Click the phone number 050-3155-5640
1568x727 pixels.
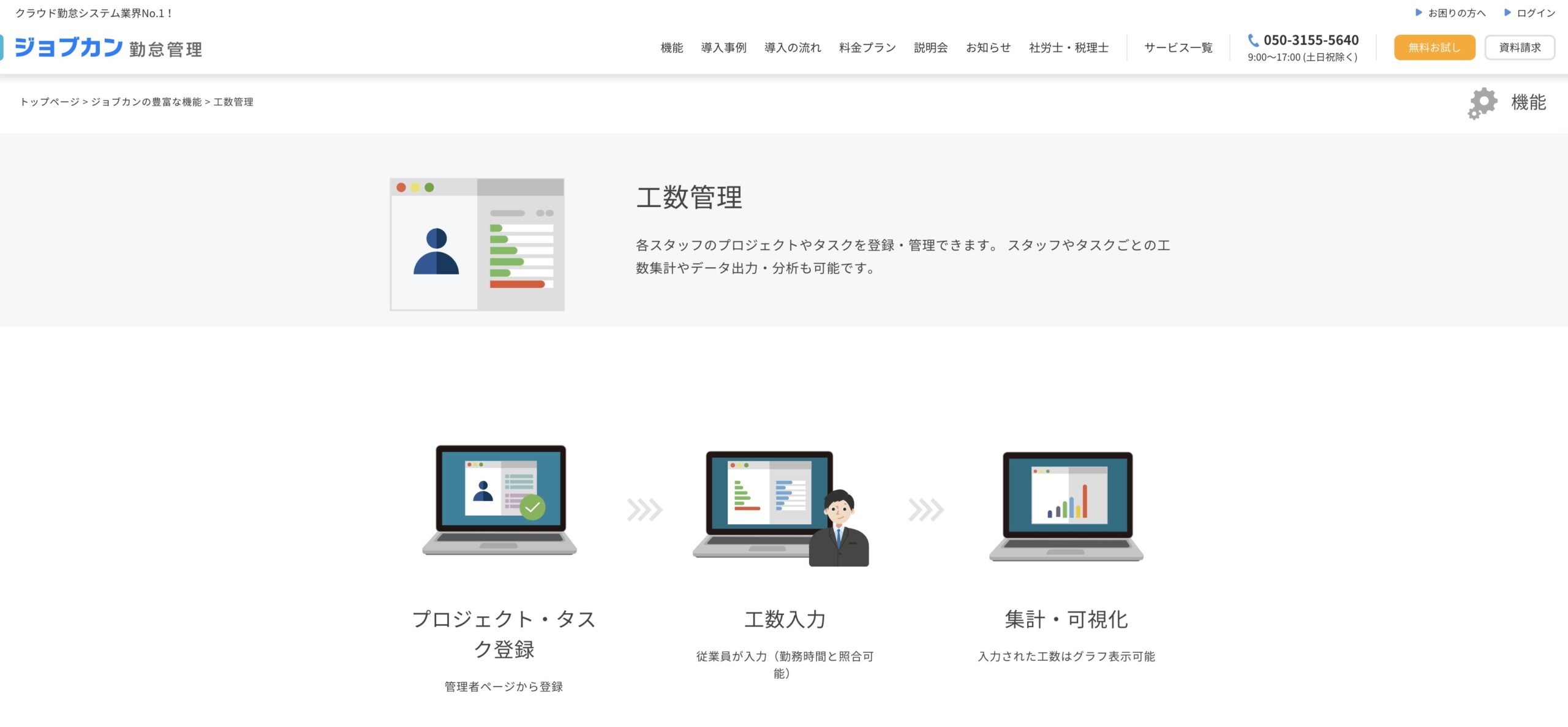point(1311,40)
